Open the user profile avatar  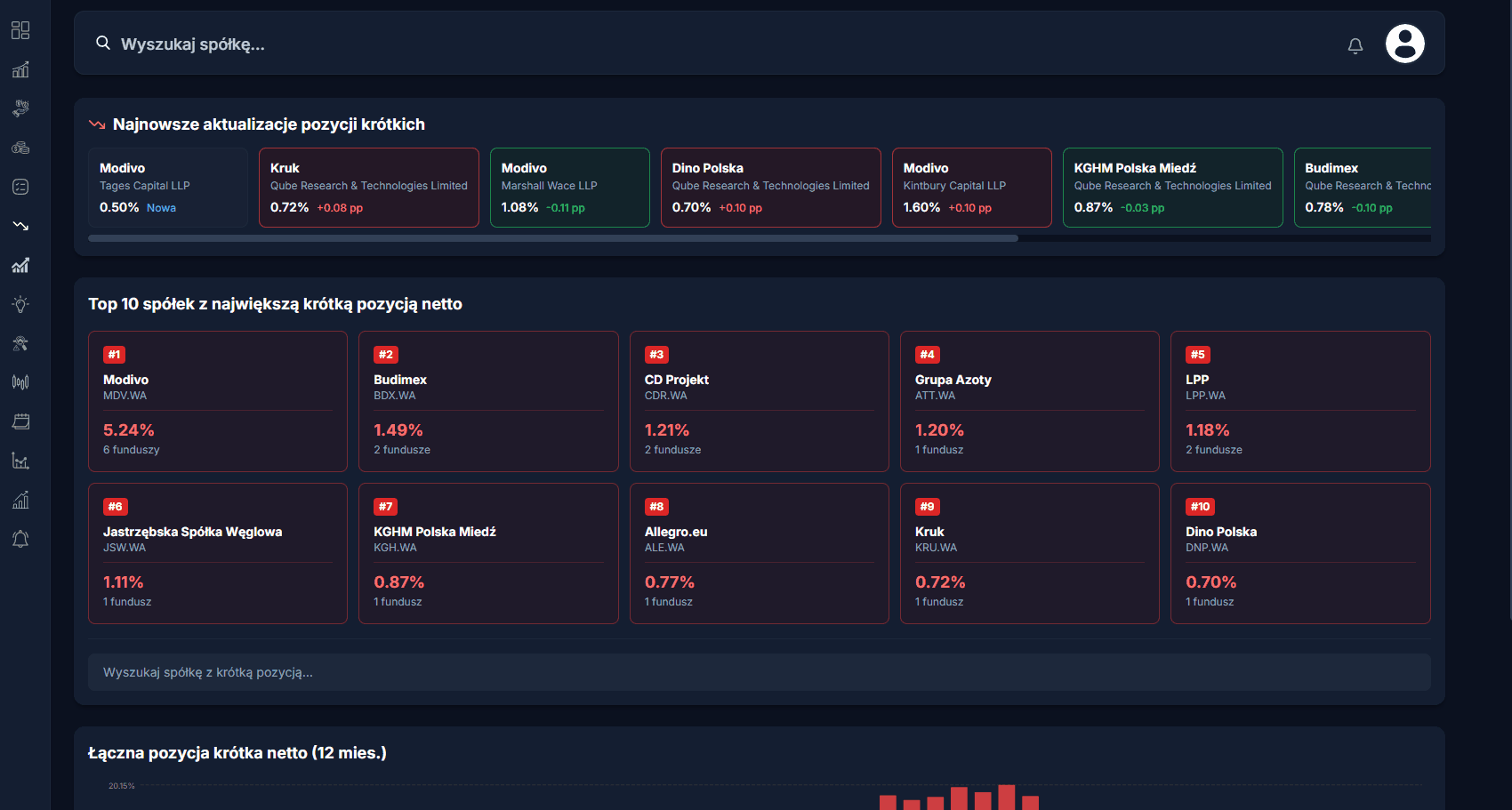pos(1404,44)
